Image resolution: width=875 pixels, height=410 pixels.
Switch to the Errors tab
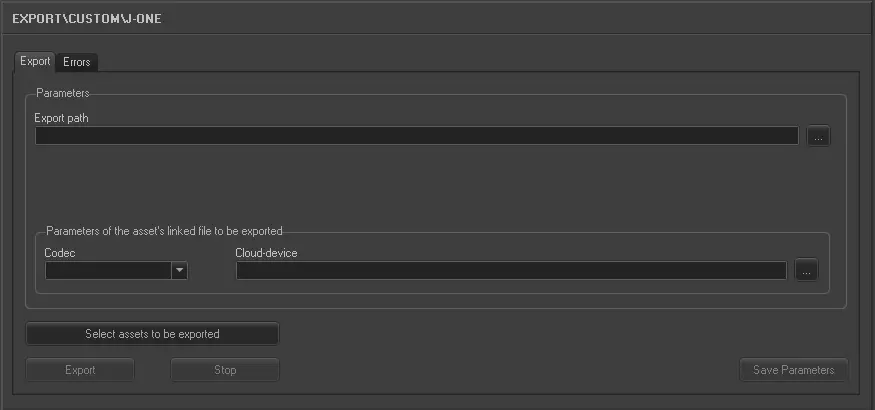click(x=76, y=62)
